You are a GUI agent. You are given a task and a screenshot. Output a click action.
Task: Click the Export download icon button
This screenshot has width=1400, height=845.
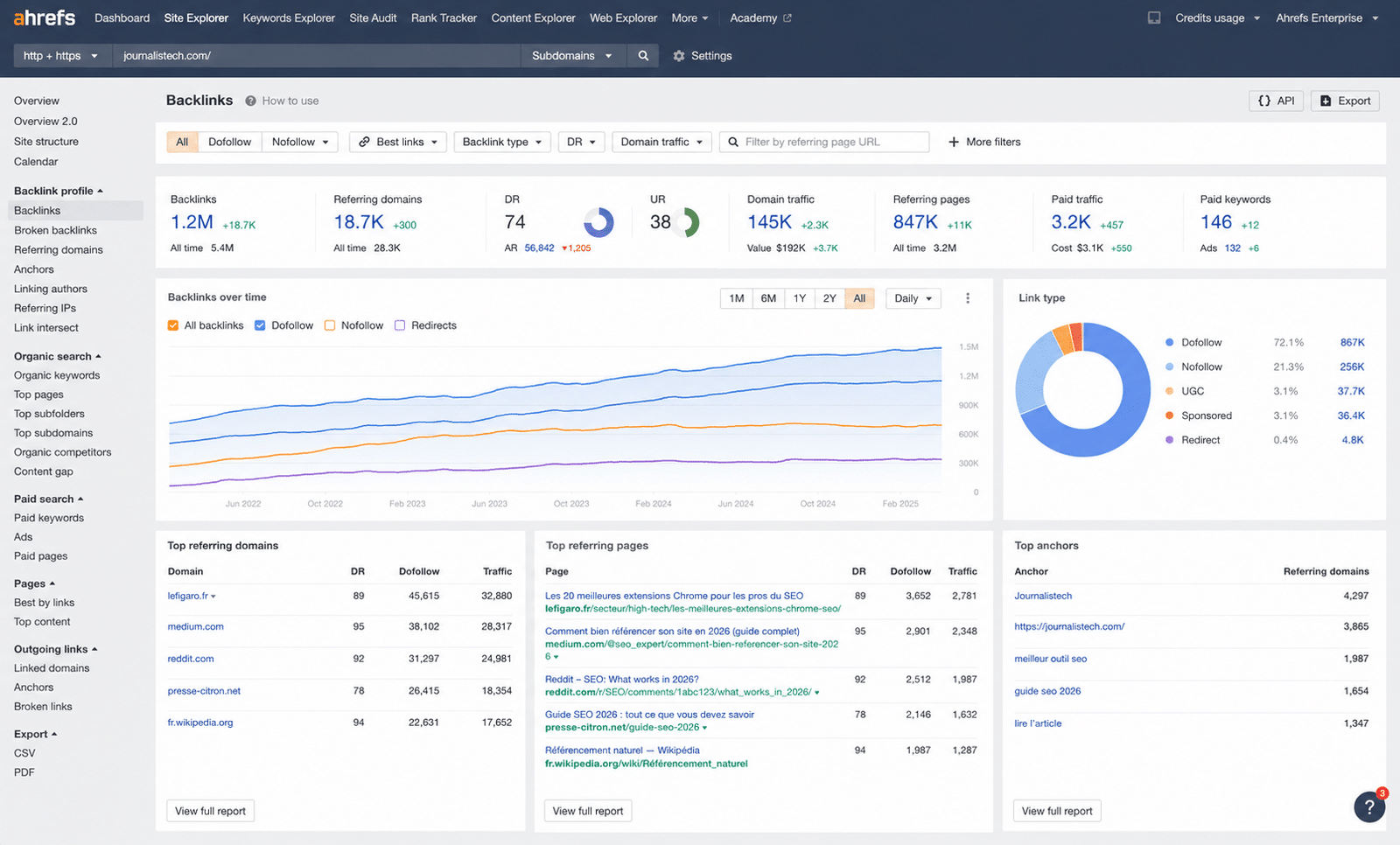click(x=1346, y=101)
